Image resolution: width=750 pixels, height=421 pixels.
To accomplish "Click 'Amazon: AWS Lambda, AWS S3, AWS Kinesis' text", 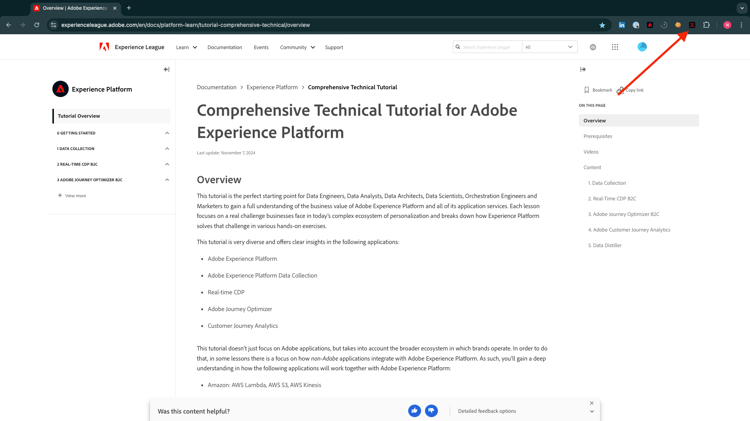I will click(264, 385).
